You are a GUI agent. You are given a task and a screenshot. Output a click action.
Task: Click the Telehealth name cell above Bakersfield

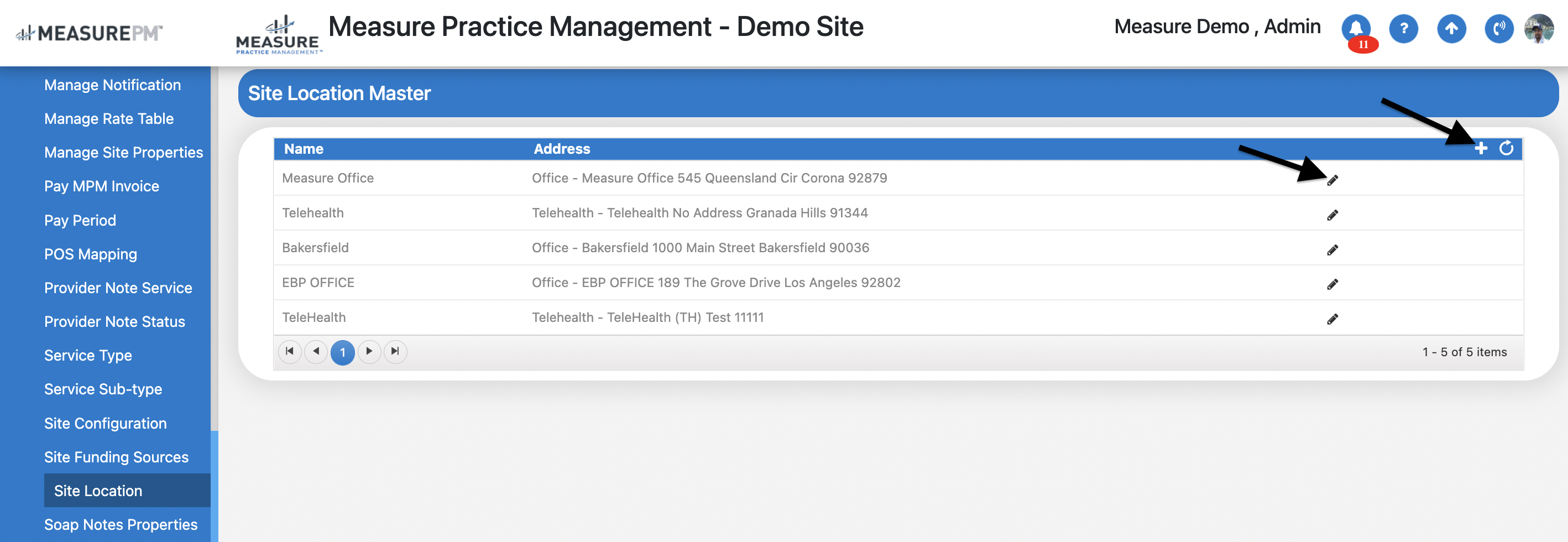coord(312,212)
